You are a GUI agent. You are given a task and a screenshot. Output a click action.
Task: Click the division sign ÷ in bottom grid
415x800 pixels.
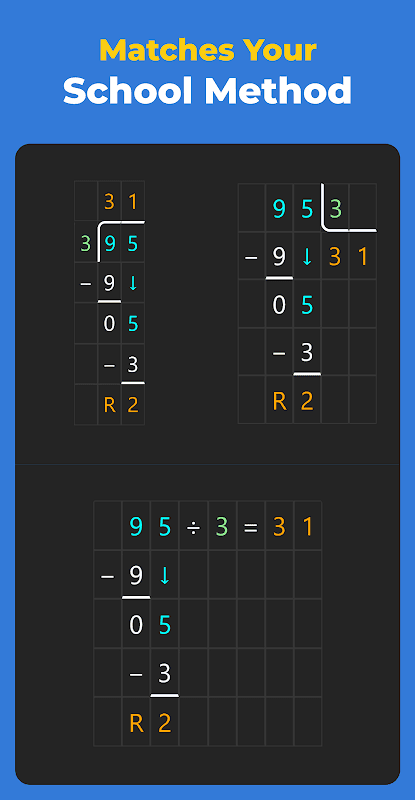[193, 527]
